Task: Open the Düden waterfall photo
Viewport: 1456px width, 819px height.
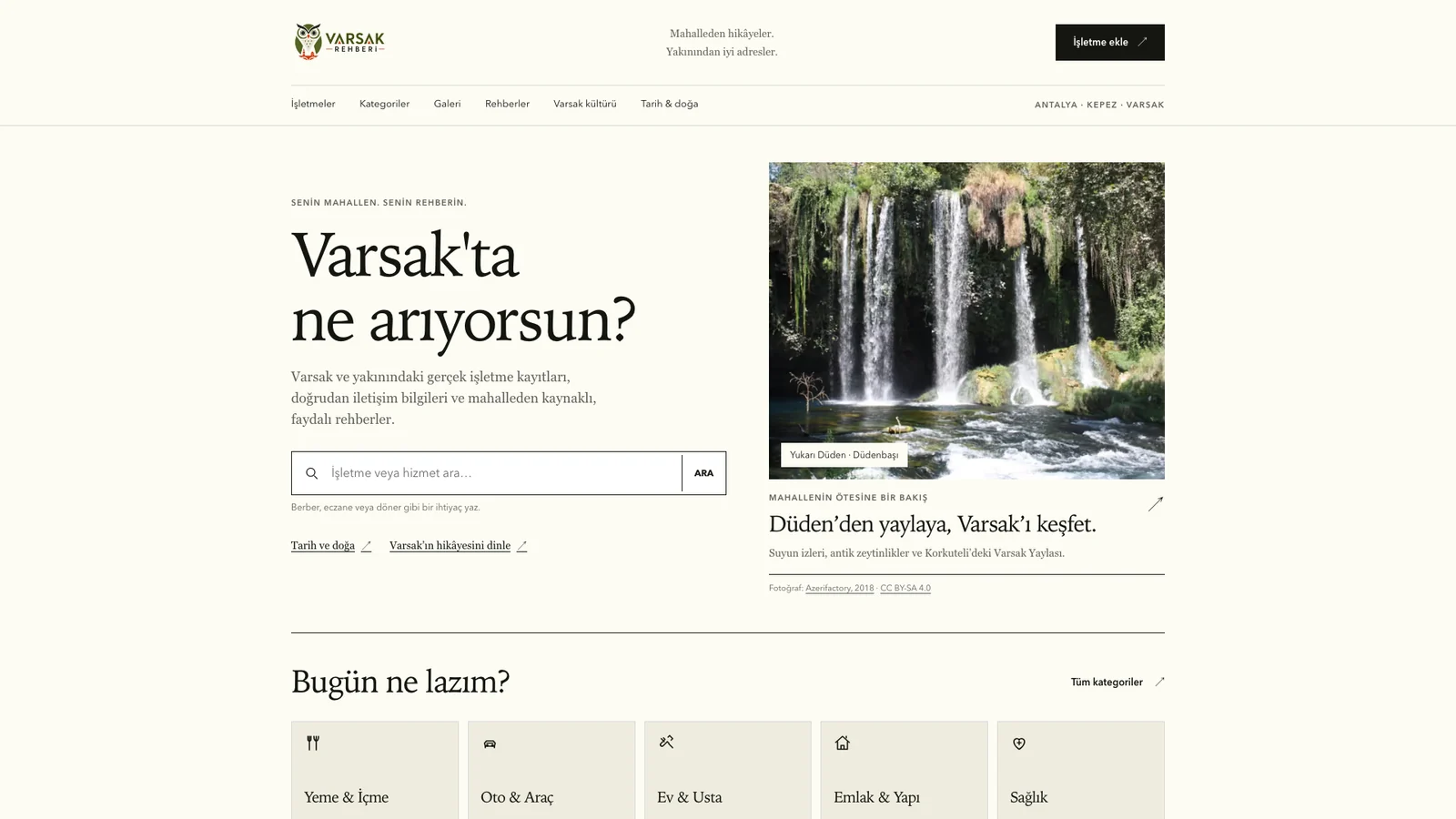Action: [966, 320]
